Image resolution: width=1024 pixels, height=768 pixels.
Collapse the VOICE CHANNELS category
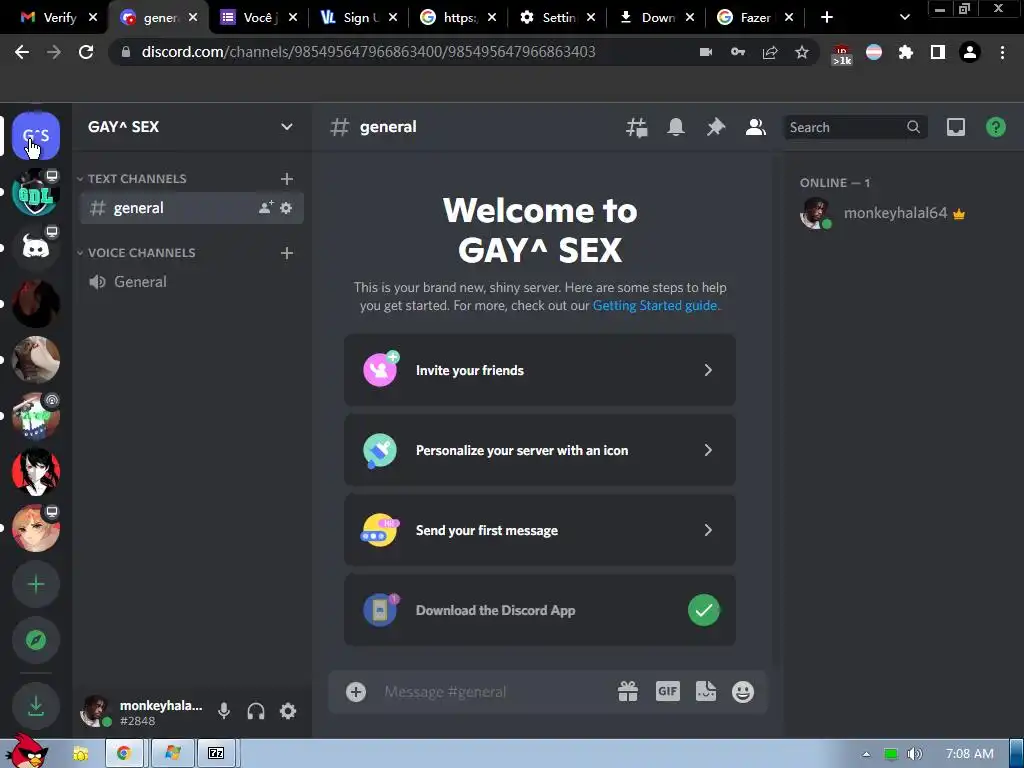coord(136,253)
